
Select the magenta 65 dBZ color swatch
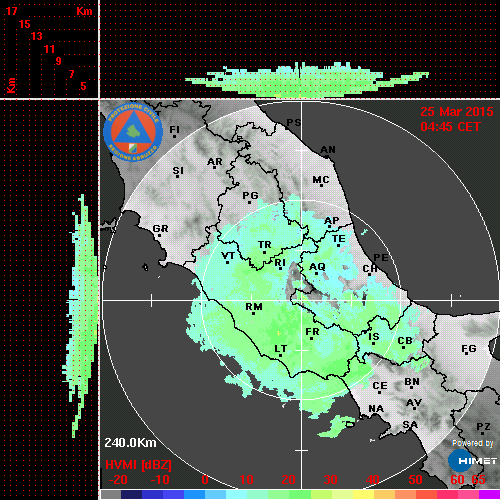tap(489, 494)
